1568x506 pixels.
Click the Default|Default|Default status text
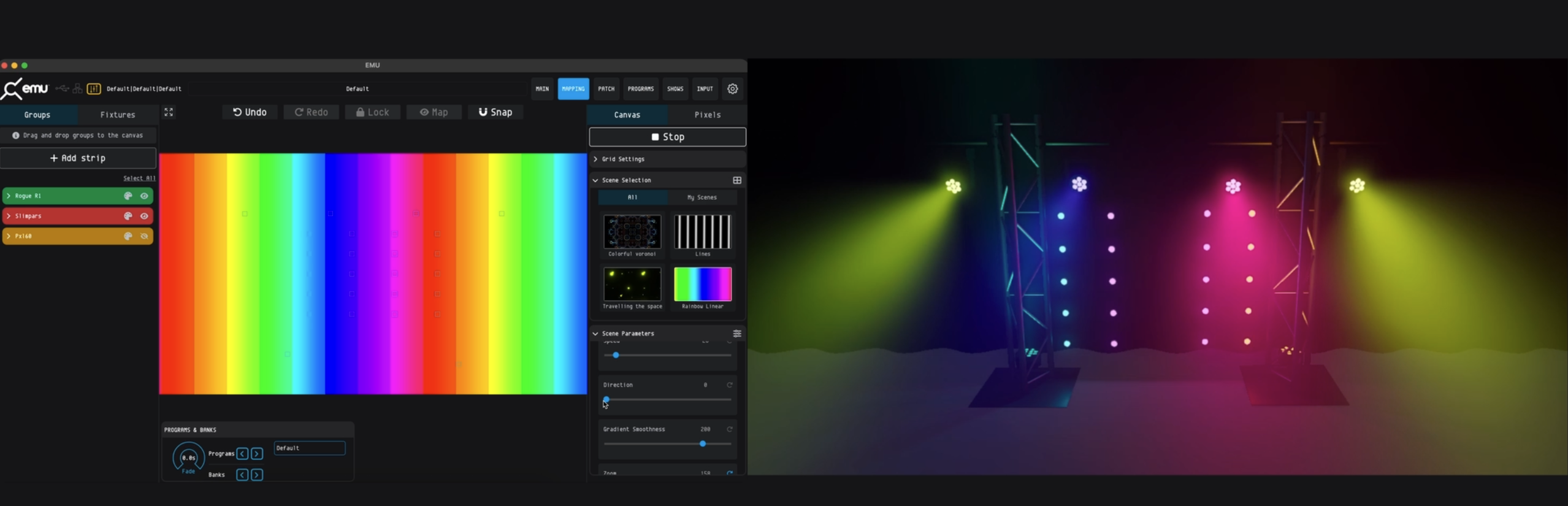144,89
